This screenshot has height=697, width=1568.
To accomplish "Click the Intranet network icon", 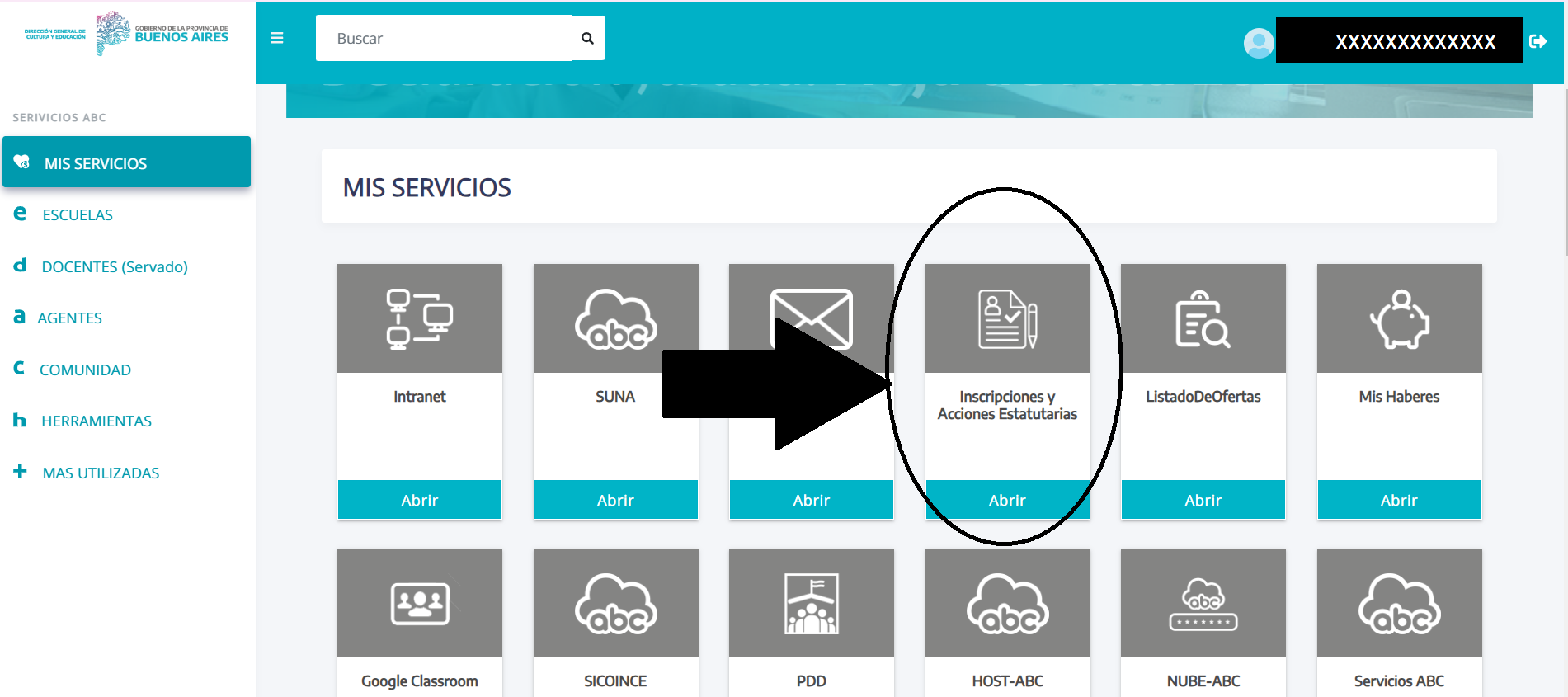I will point(419,318).
